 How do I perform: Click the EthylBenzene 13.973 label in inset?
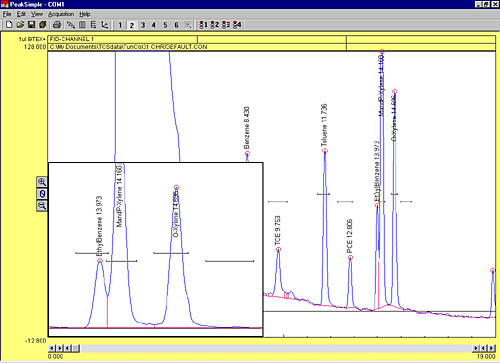99,226
